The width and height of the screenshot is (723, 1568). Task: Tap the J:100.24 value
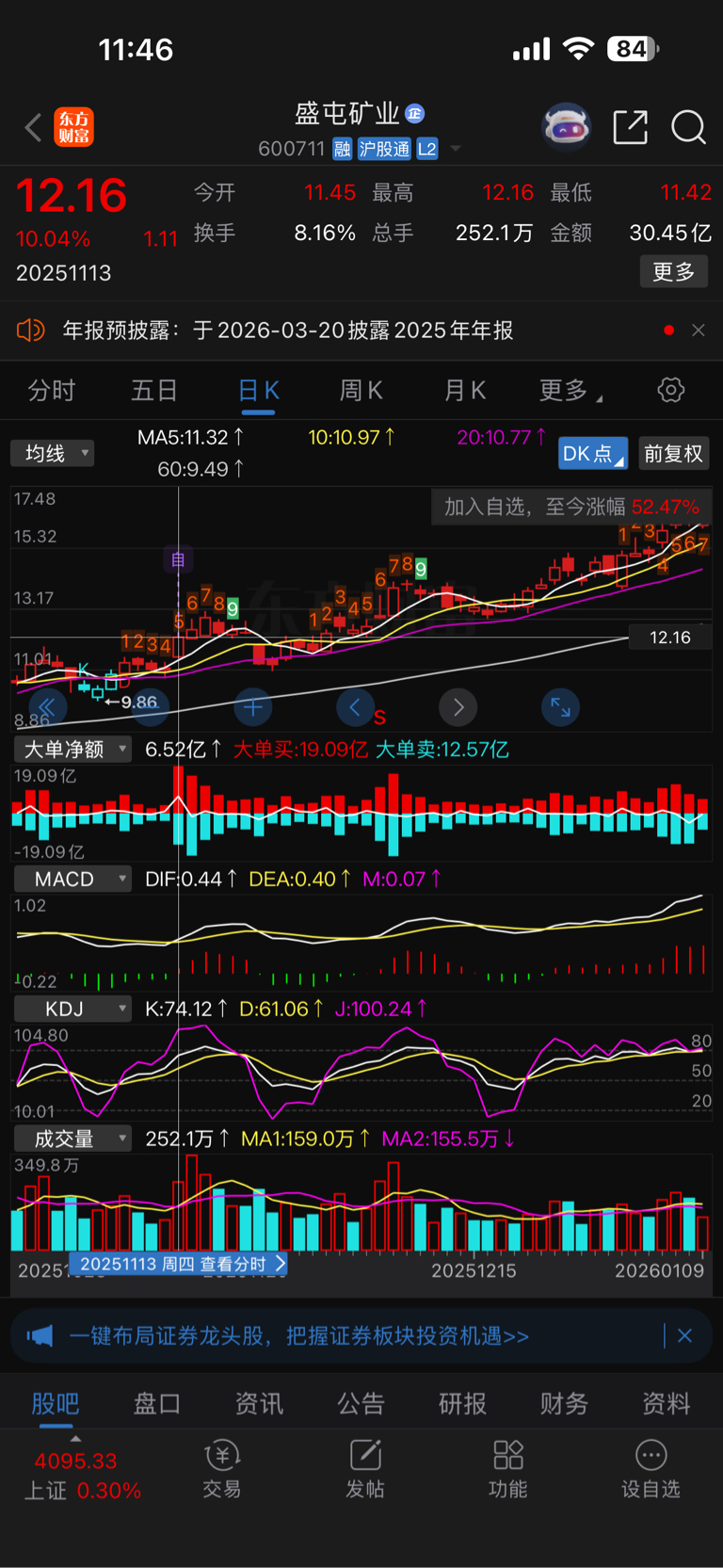click(380, 1009)
